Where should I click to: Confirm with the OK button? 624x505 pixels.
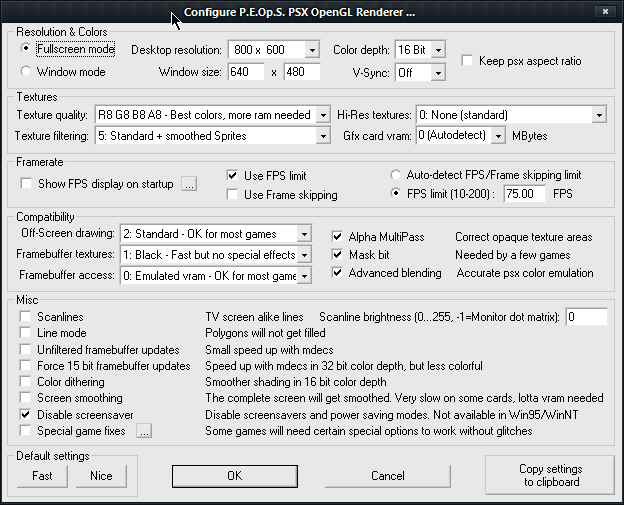[235, 476]
